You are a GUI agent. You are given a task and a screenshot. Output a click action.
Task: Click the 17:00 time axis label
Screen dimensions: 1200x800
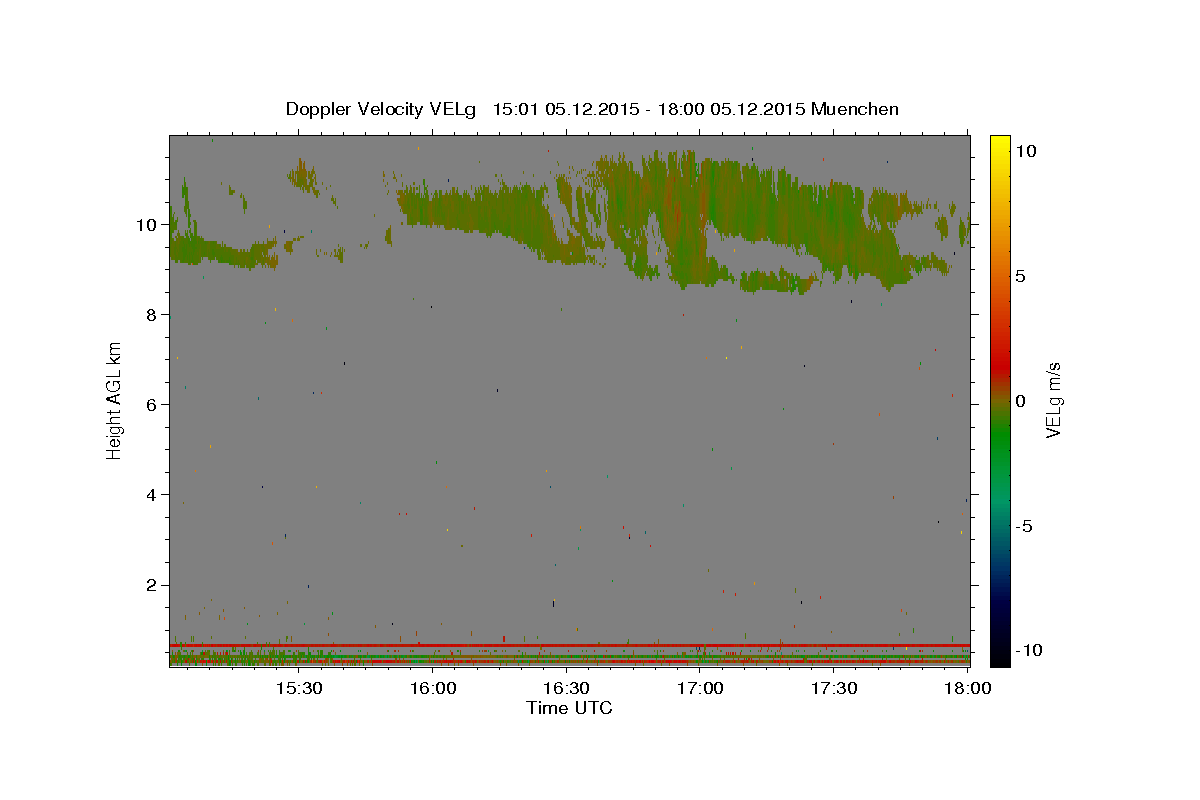(701, 688)
